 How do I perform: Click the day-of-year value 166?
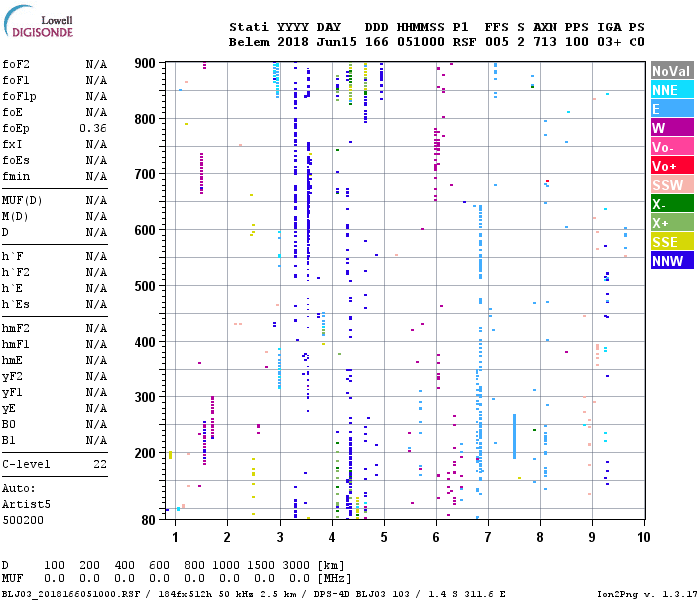pos(376,42)
